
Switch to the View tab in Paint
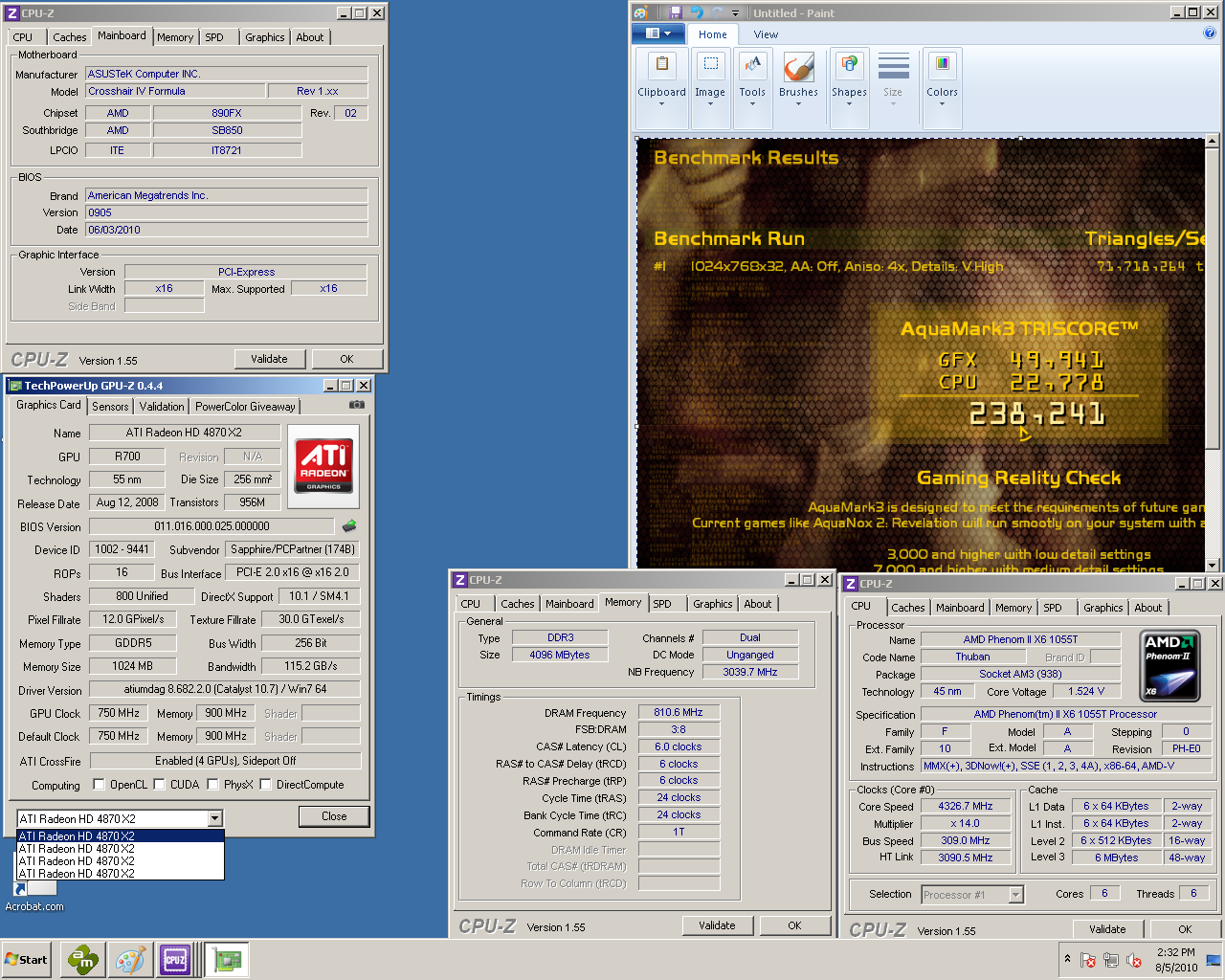click(x=766, y=34)
